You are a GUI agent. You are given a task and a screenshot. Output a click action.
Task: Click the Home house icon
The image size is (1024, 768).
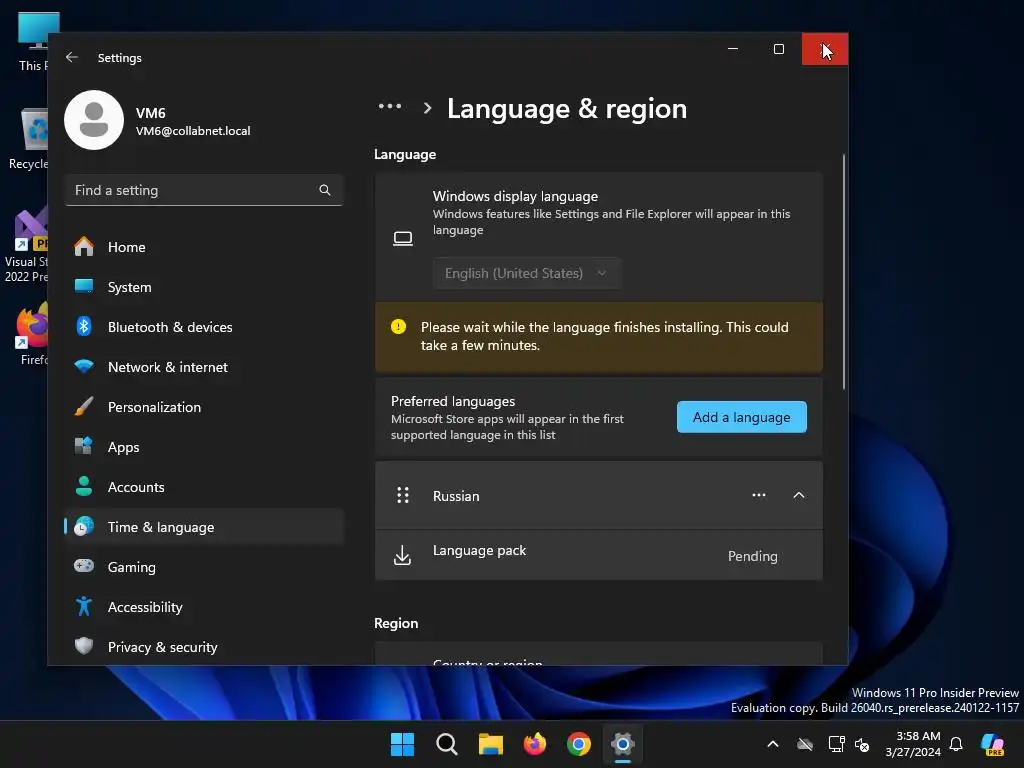[x=84, y=246]
